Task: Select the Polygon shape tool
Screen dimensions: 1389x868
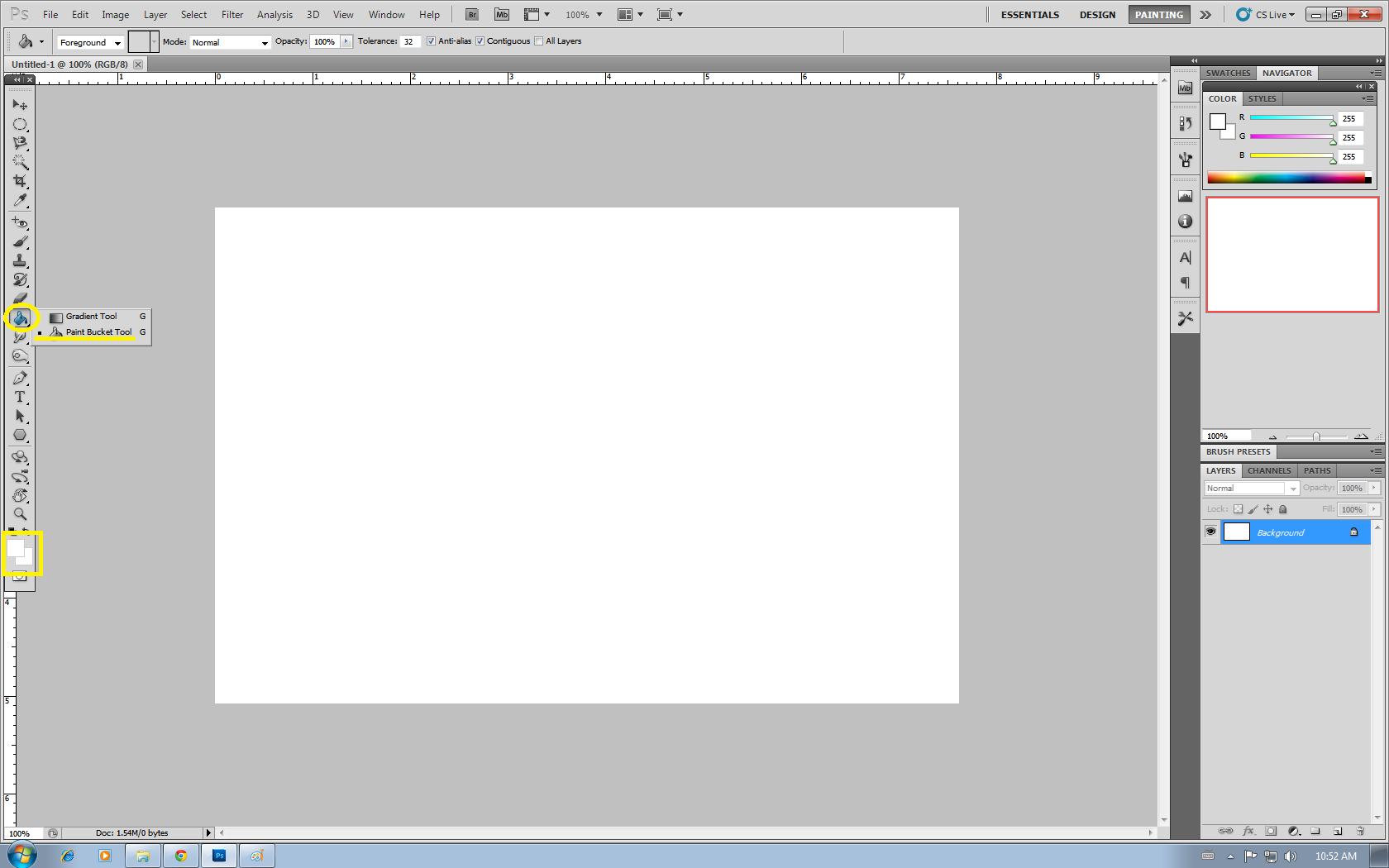Action: [x=20, y=435]
